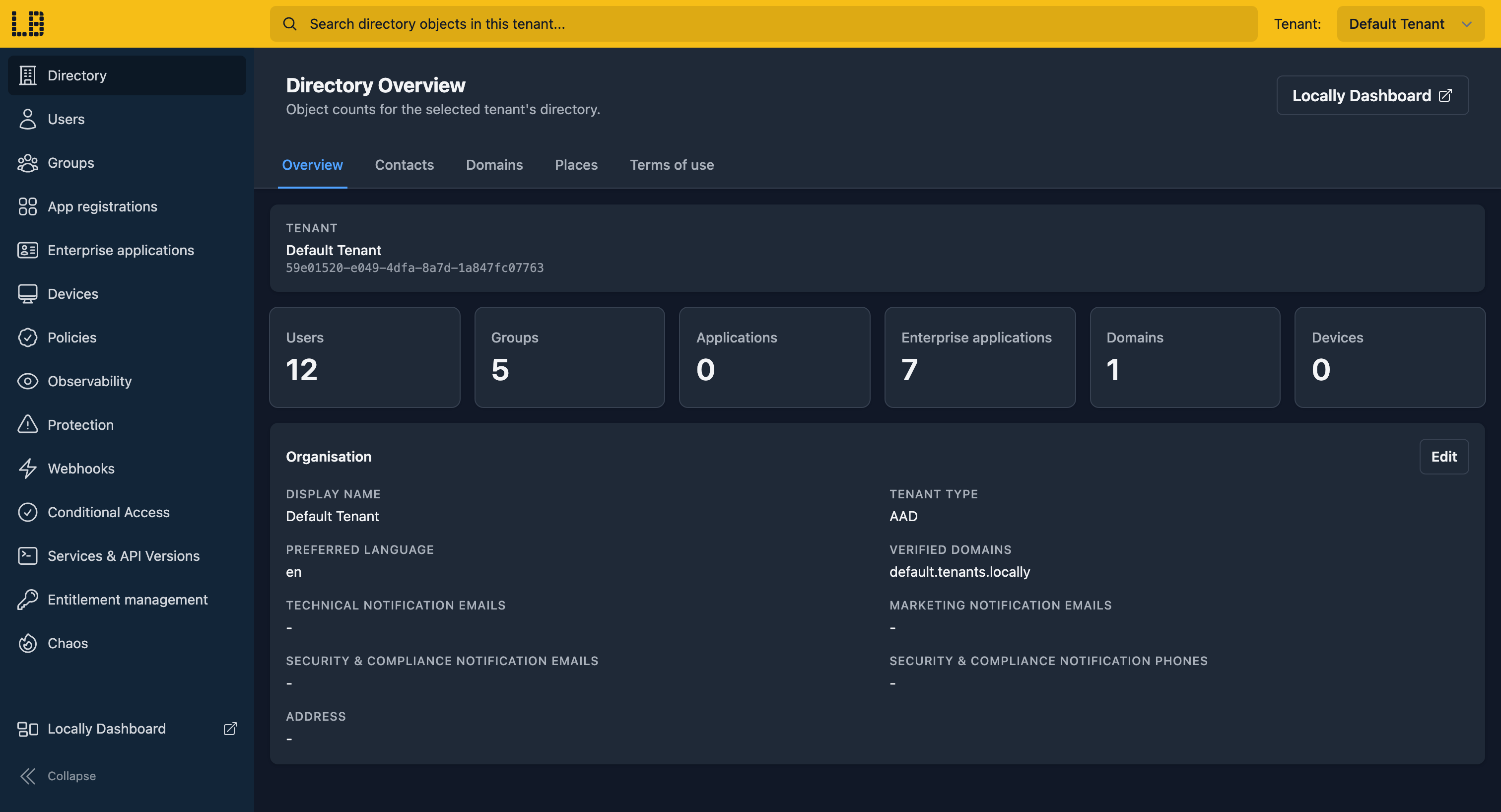Focus the directory search field
Viewport: 1501px width, 812px height.
763,24
